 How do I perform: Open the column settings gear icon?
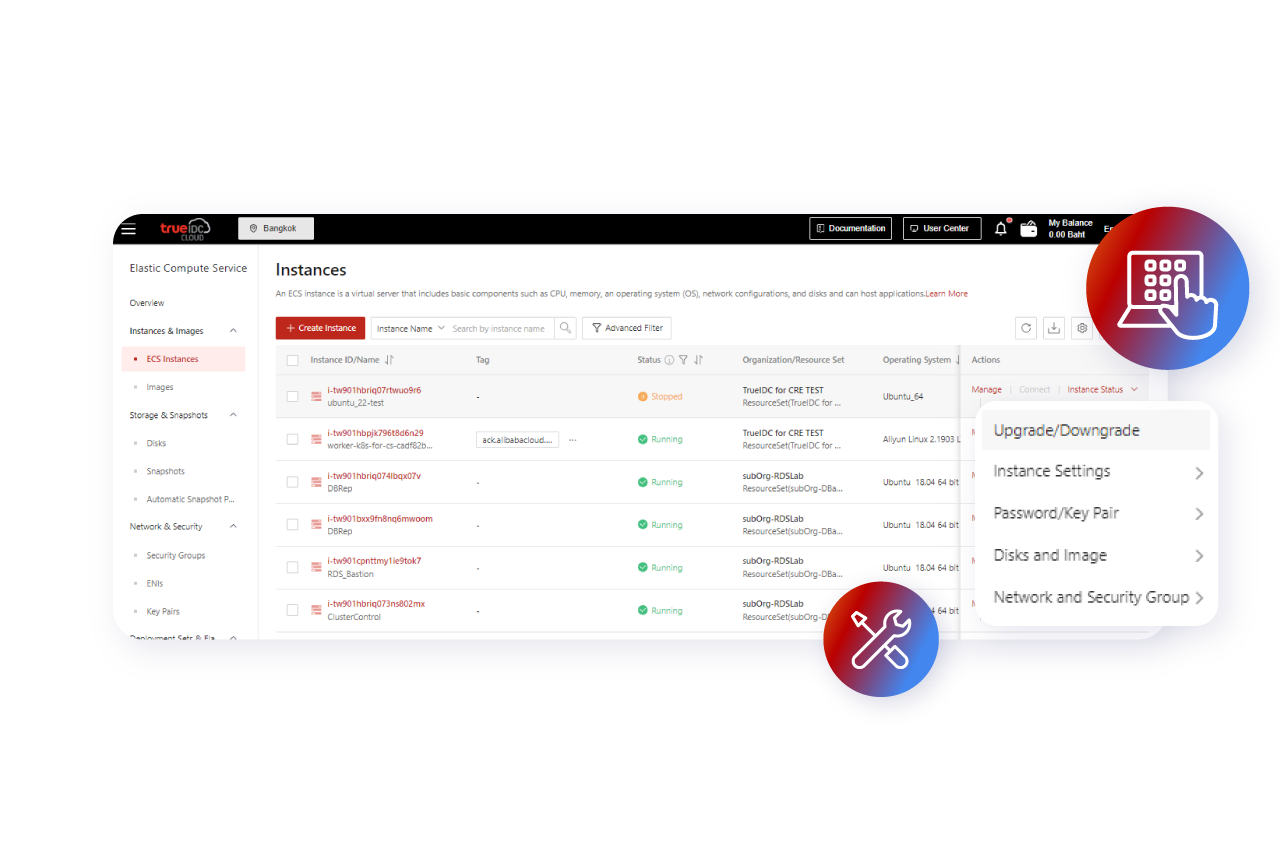(1081, 328)
